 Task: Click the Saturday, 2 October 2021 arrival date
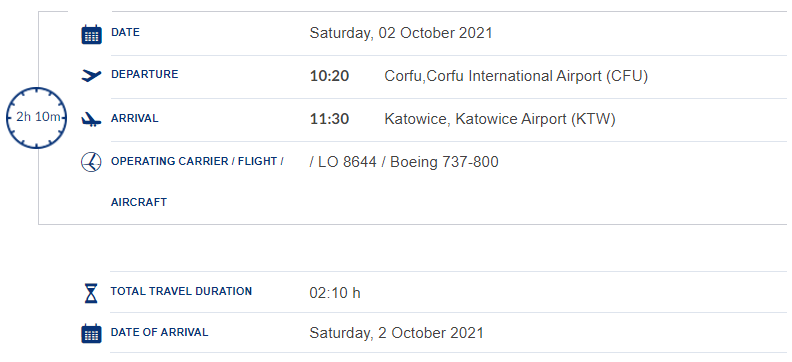click(x=397, y=333)
